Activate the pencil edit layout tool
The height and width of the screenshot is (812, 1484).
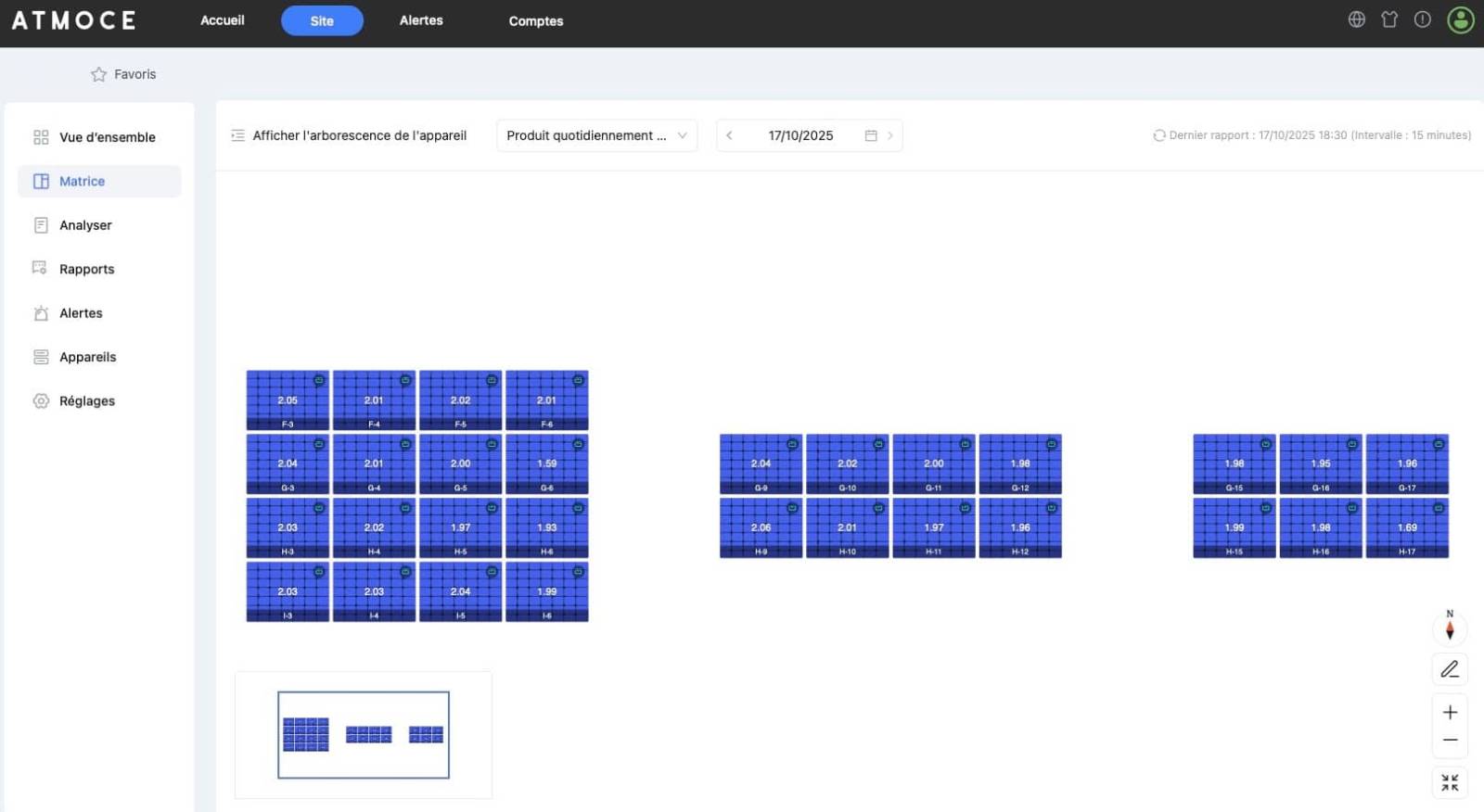(1450, 668)
